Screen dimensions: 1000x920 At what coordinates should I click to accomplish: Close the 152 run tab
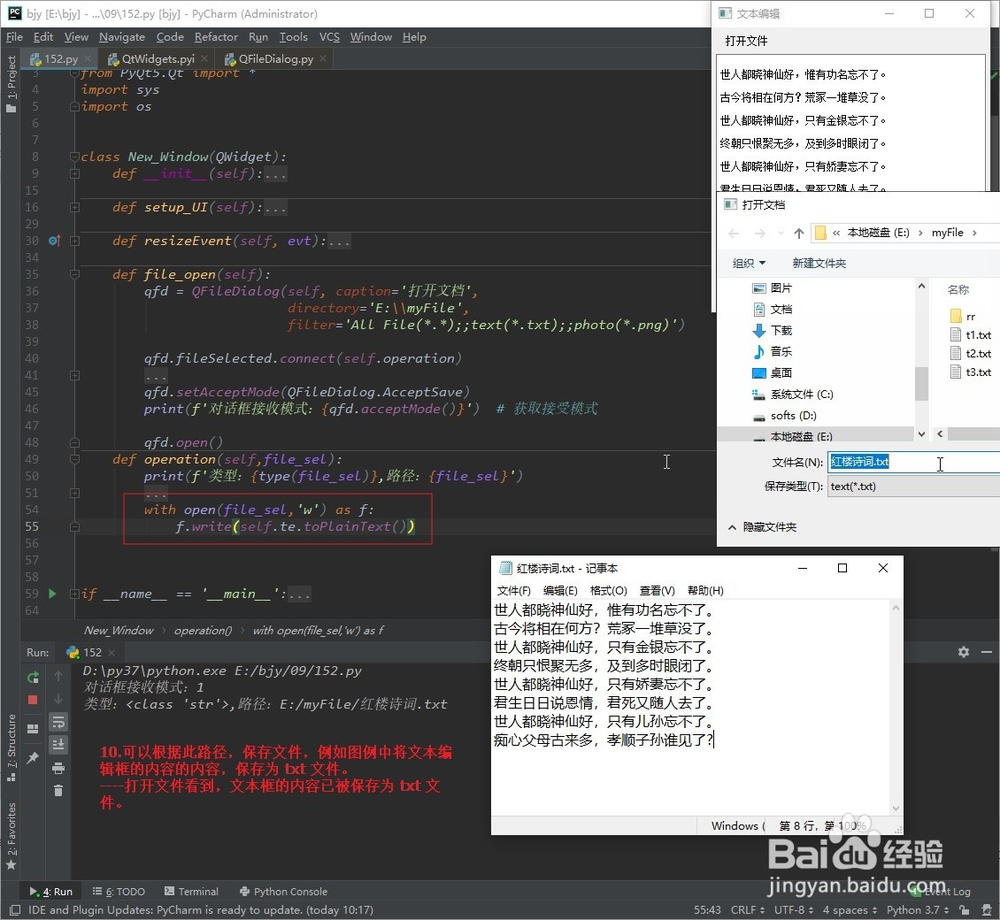[112, 652]
